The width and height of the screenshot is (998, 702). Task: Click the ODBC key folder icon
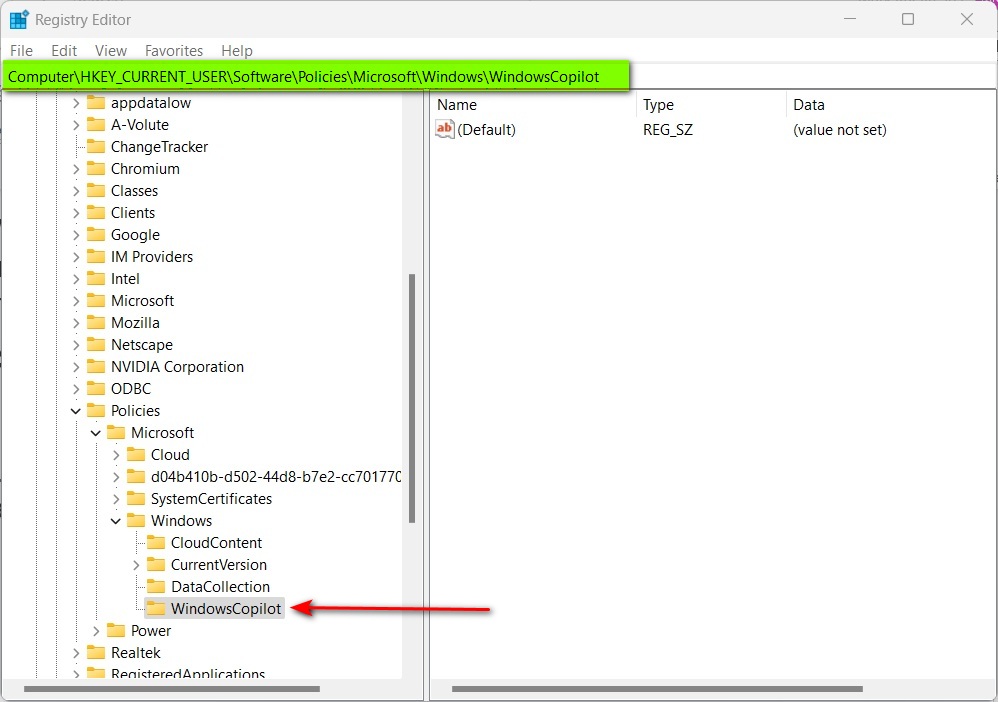pyautogui.click(x=94, y=388)
